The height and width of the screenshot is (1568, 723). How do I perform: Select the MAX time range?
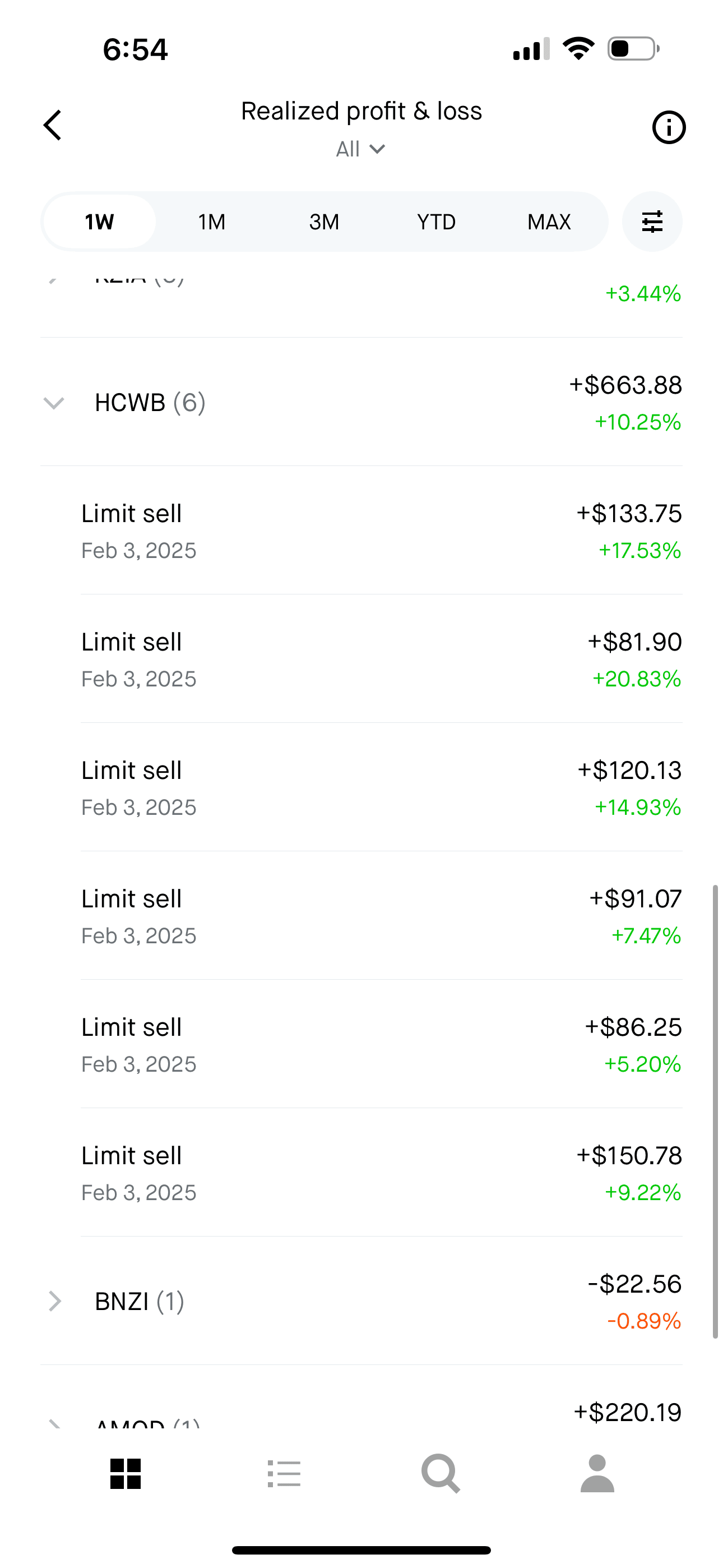tap(549, 222)
